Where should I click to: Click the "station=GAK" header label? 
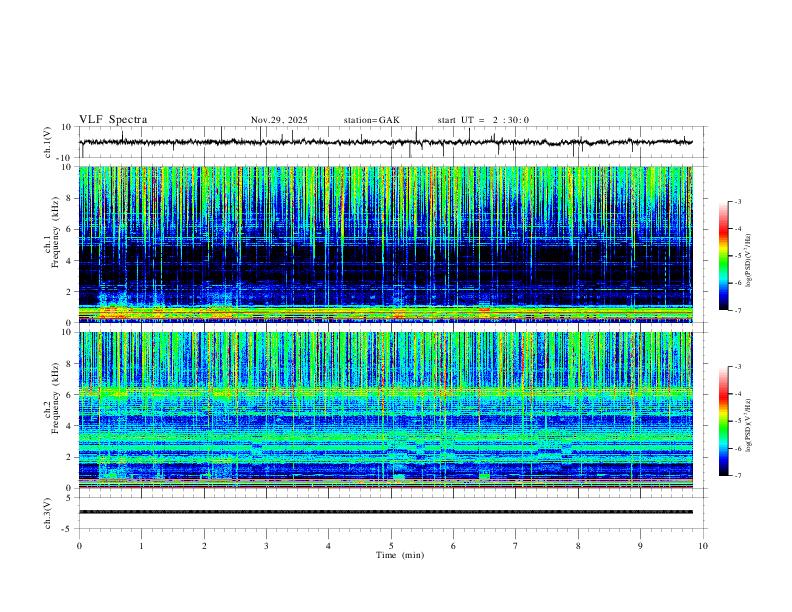click(371, 120)
